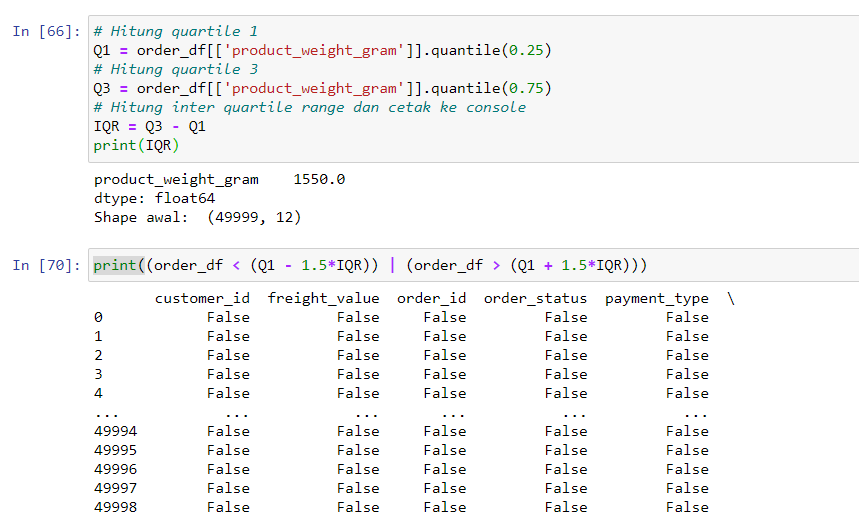
Task: Click the freight_value column header
Action: coord(323,299)
